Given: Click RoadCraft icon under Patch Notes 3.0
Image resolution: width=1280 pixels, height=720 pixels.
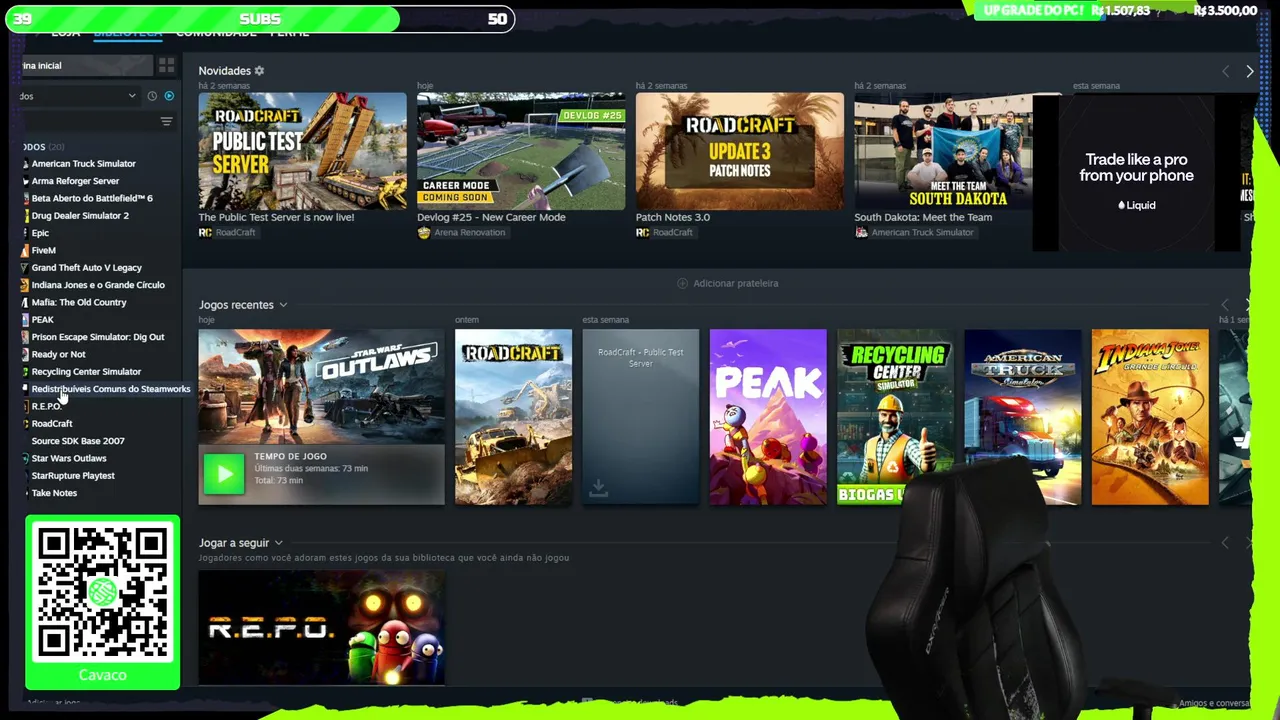Looking at the screenshot, I should (x=642, y=233).
